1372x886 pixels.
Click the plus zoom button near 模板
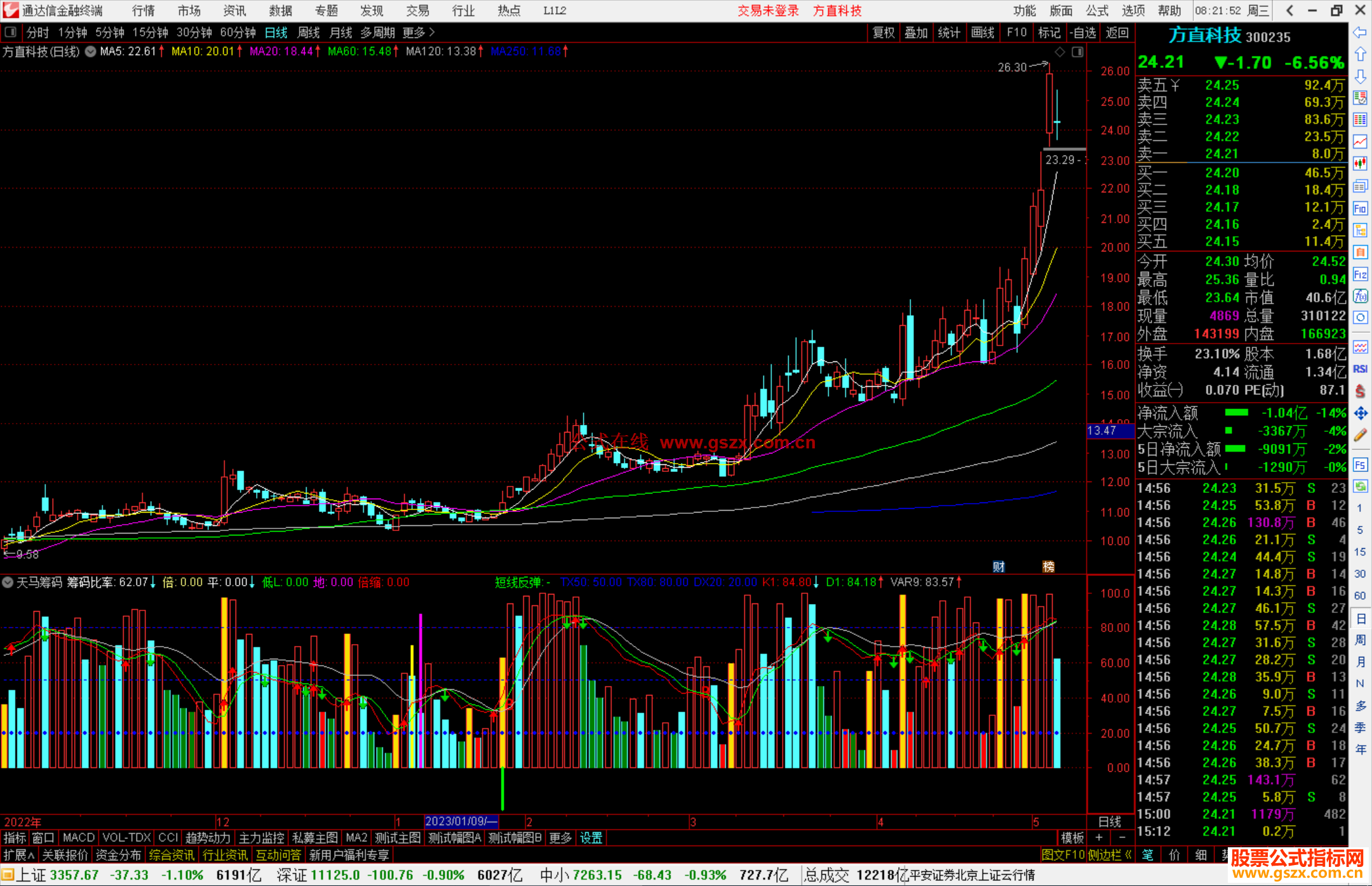pyautogui.click(x=1099, y=838)
